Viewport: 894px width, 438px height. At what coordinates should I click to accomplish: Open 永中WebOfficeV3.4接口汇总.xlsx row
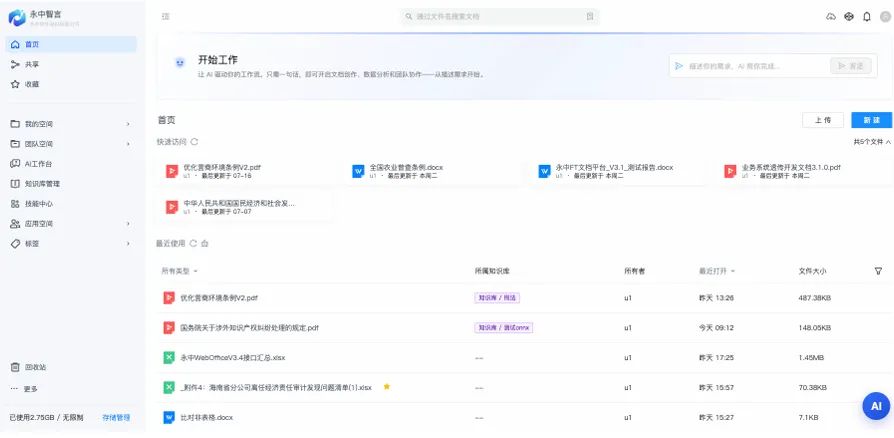pyautogui.click(x=233, y=358)
